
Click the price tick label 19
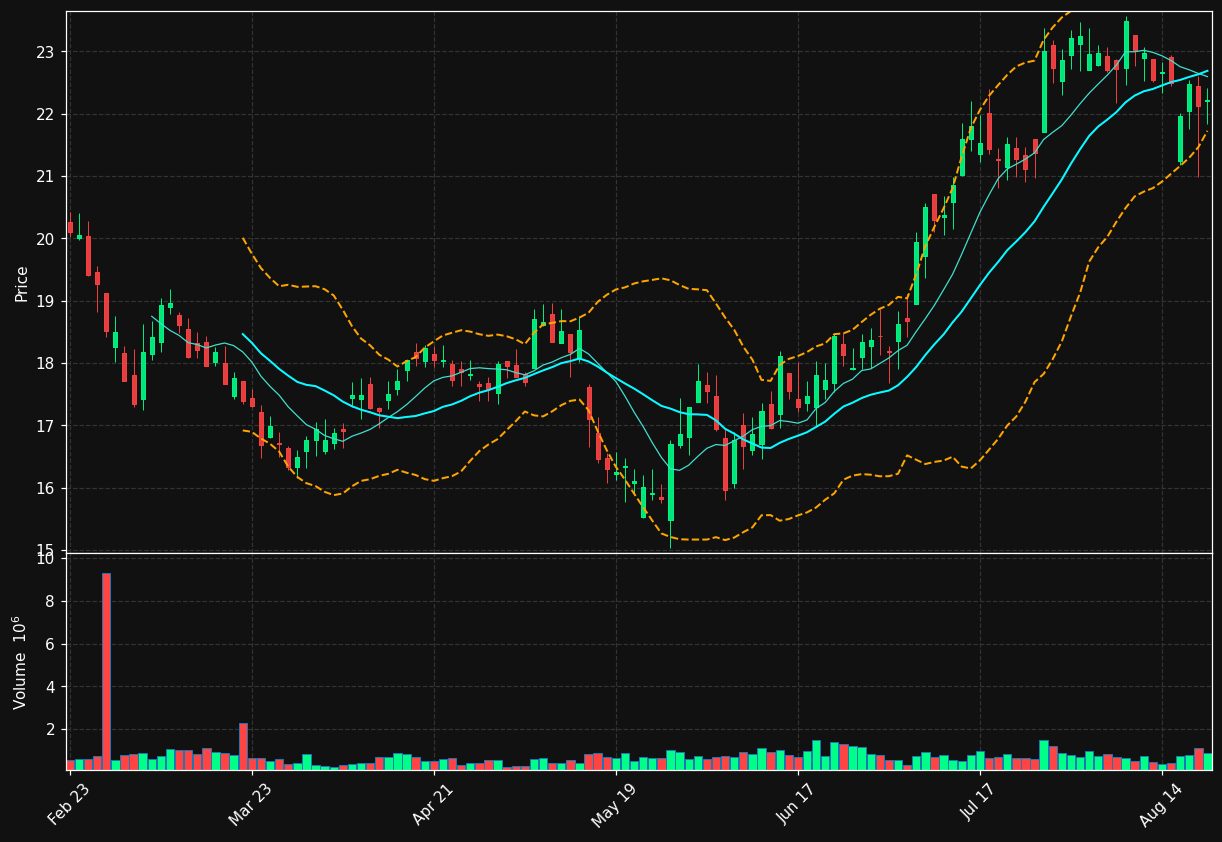[47, 301]
